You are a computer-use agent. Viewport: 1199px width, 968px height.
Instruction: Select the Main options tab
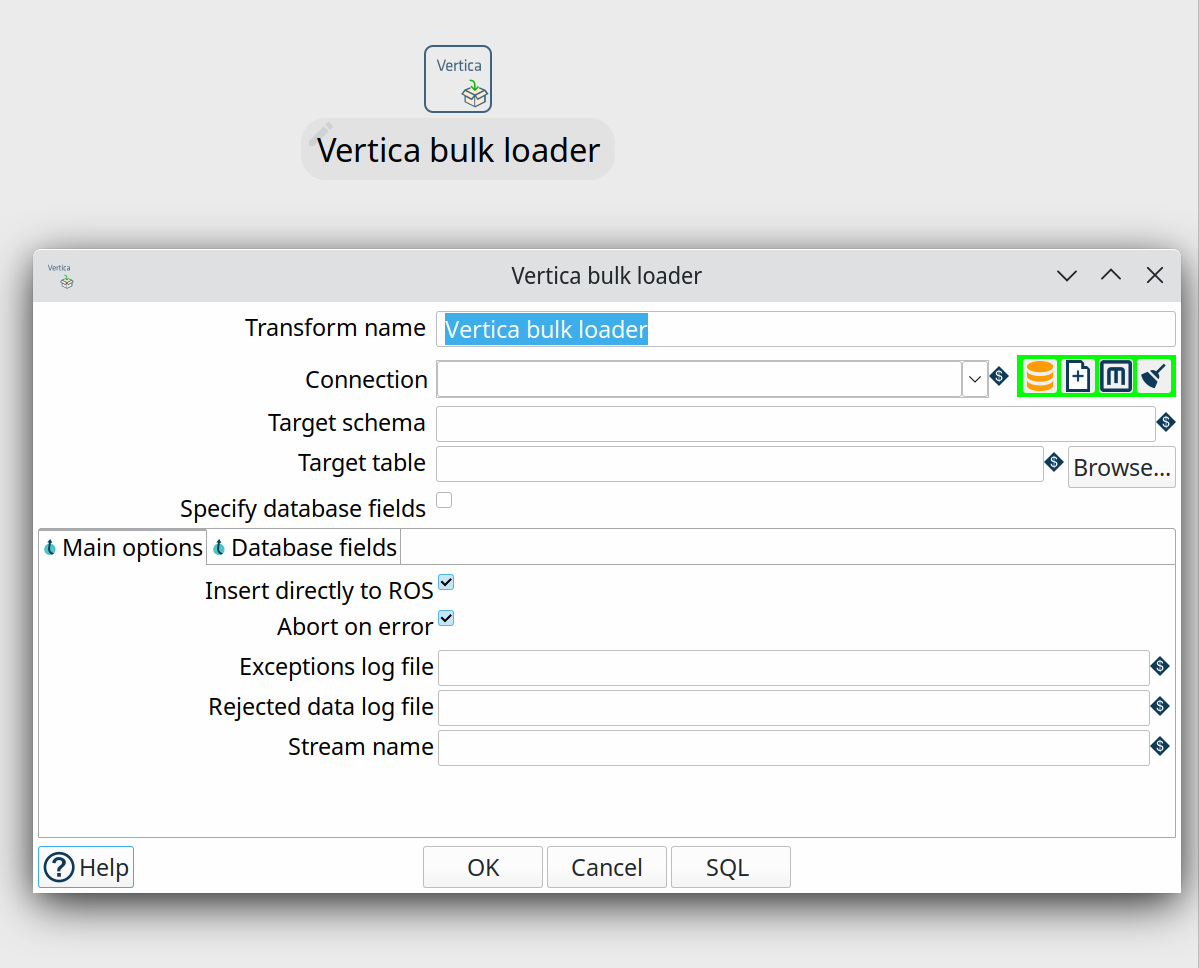123,548
